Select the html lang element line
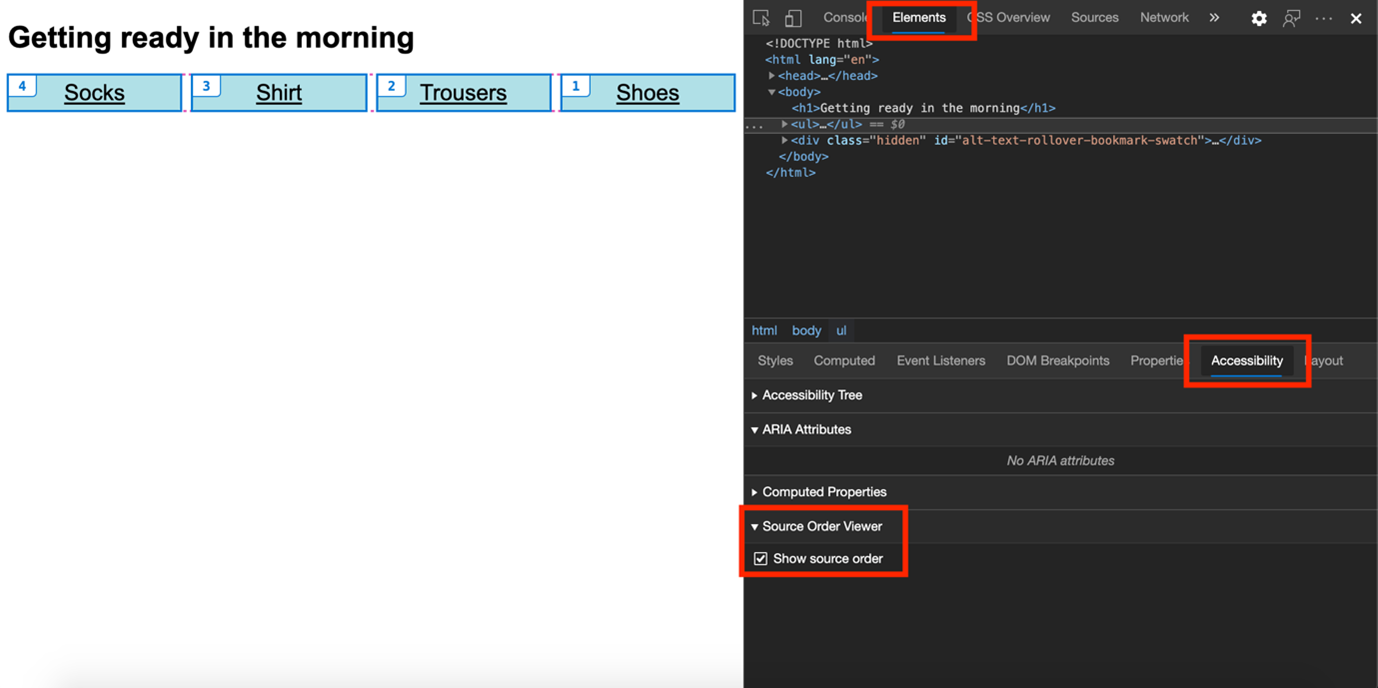This screenshot has height=688, width=1378. coord(823,60)
